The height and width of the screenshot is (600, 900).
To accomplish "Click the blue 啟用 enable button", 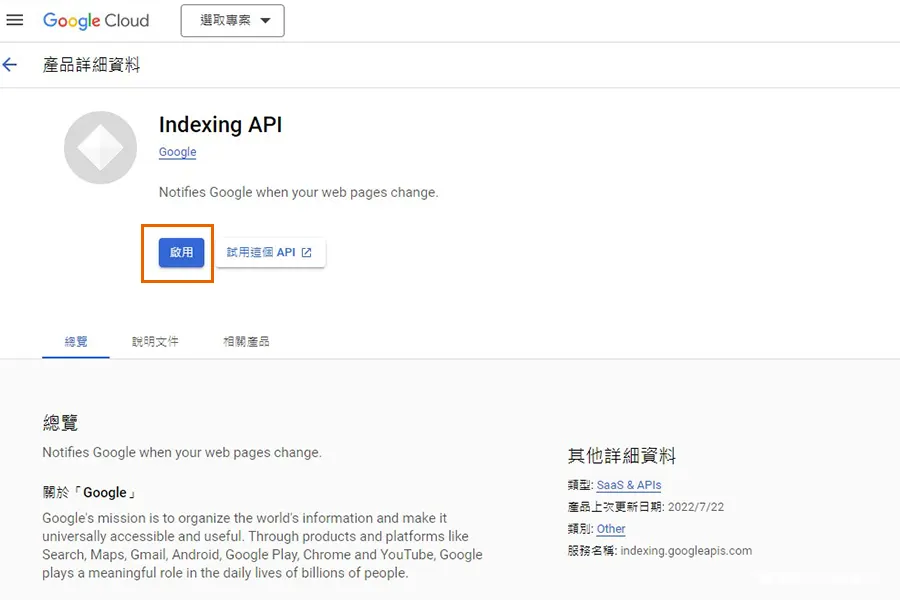I will 181,253.
